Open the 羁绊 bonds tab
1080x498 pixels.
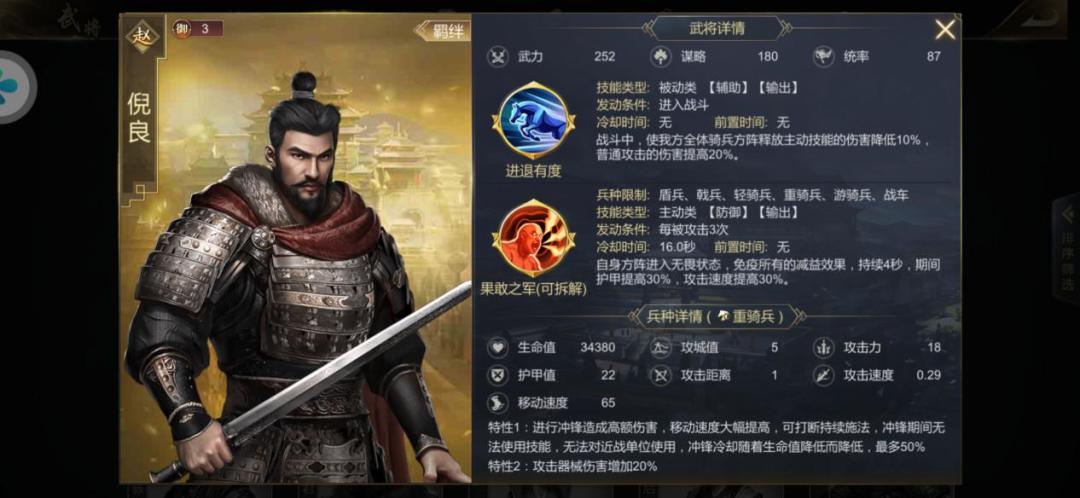click(443, 32)
